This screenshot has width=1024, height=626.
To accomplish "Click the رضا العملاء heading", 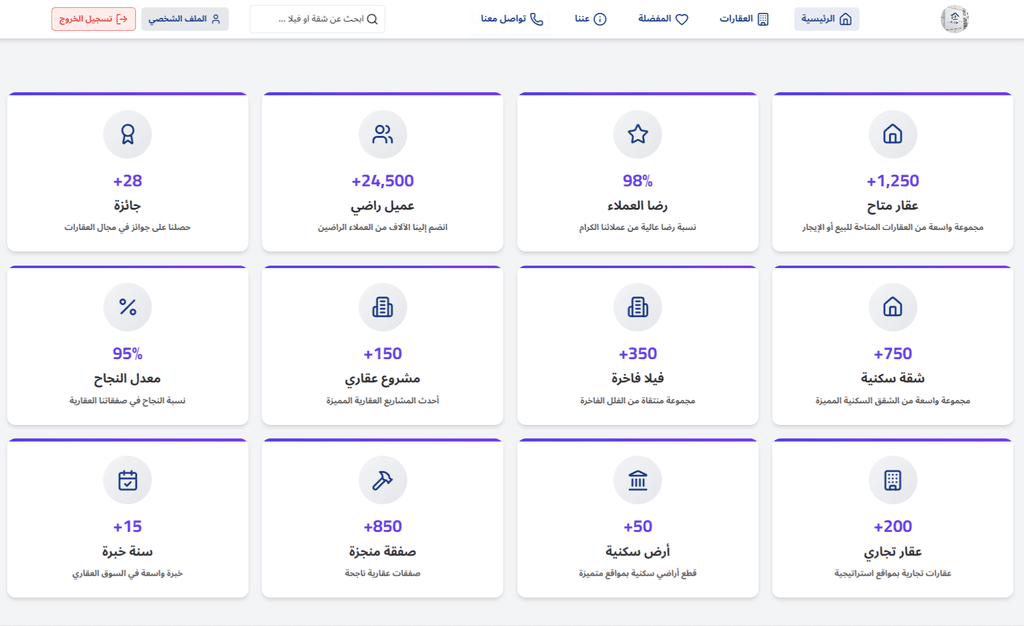I will [x=637, y=206].
